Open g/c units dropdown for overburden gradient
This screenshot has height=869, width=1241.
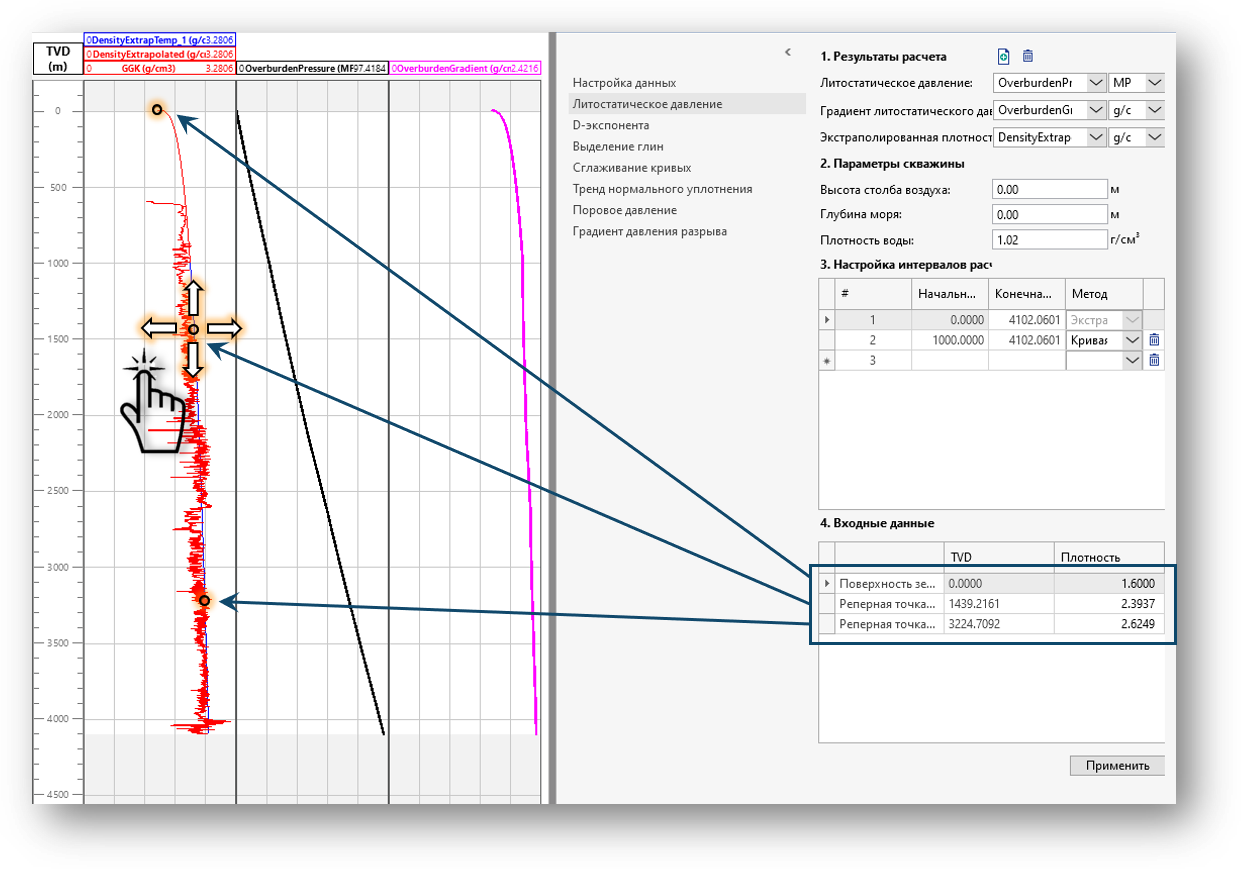[1156, 109]
